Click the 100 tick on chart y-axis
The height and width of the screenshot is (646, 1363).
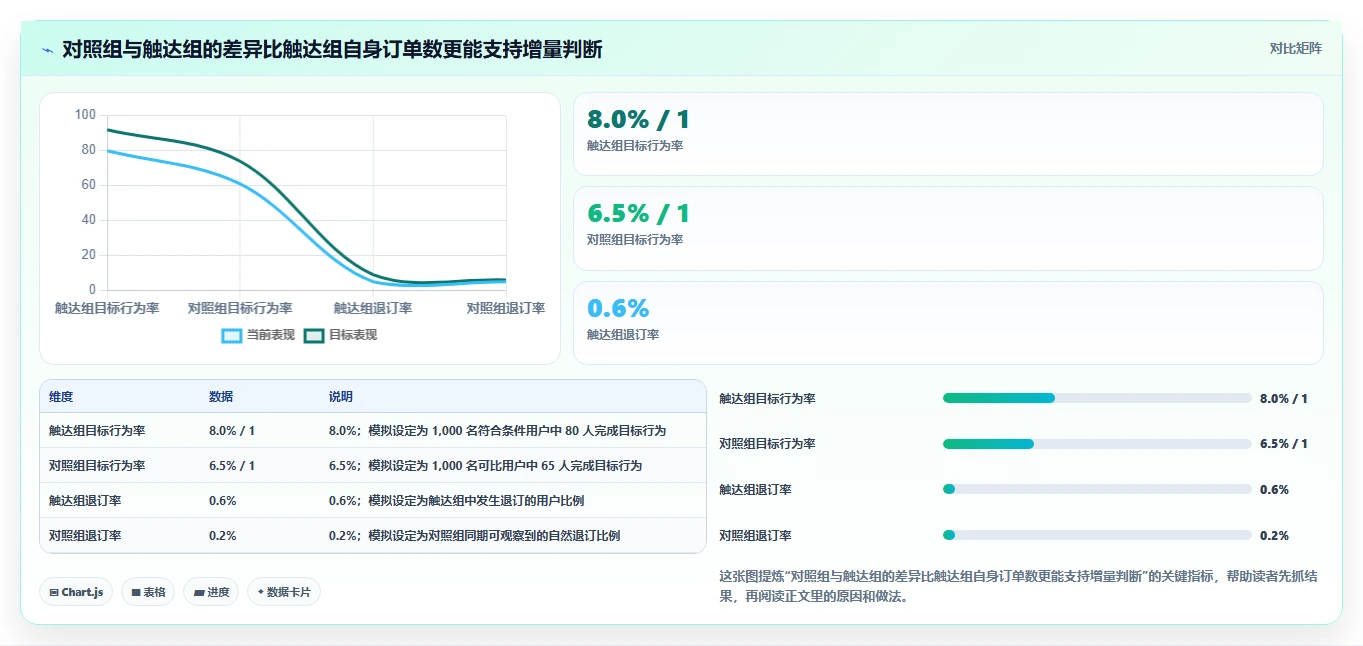pos(85,115)
